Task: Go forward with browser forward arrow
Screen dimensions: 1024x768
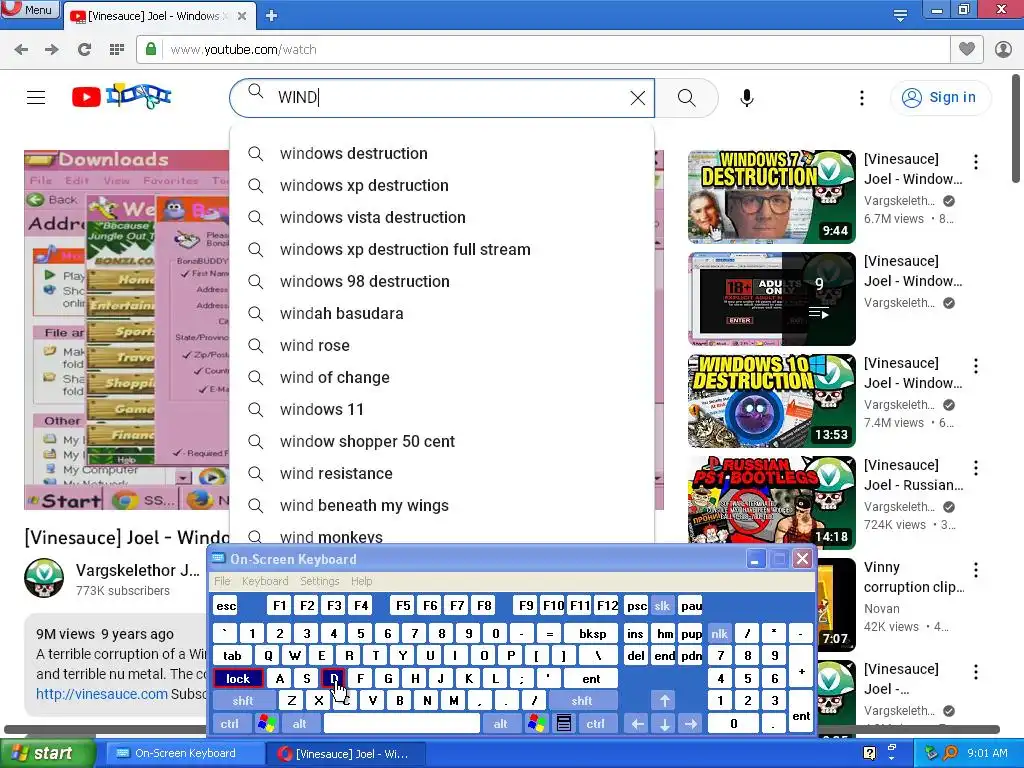Action: click(x=52, y=50)
